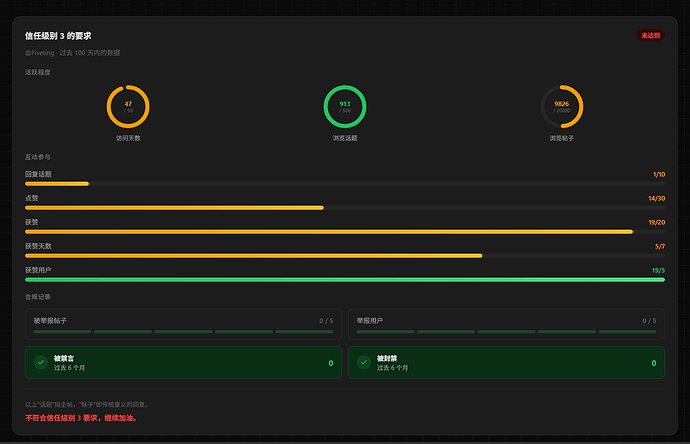
Task: Click the segmented bar in 被举报帖子 card
Action: click(184, 332)
